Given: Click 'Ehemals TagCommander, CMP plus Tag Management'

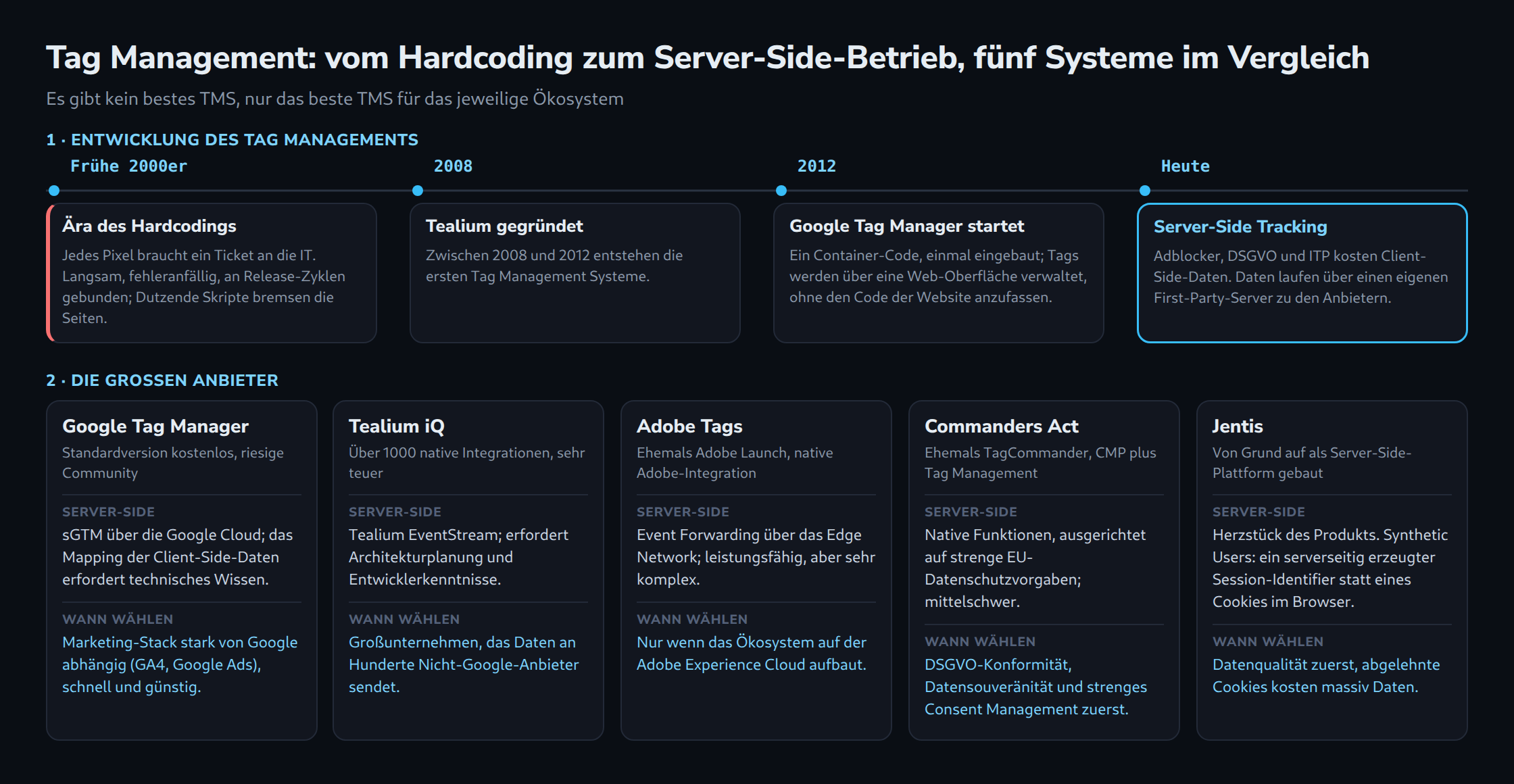Looking at the screenshot, I should click(1040, 463).
